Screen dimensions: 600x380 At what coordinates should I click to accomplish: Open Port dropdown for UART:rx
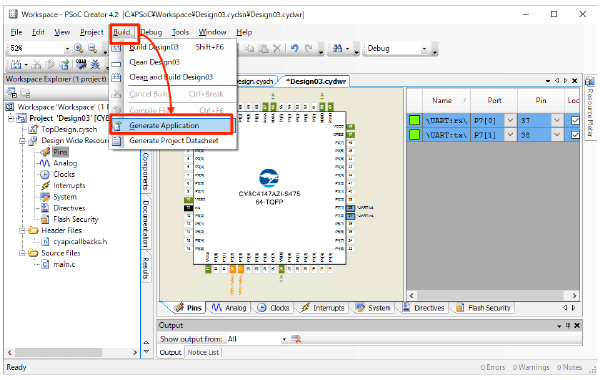click(x=510, y=121)
